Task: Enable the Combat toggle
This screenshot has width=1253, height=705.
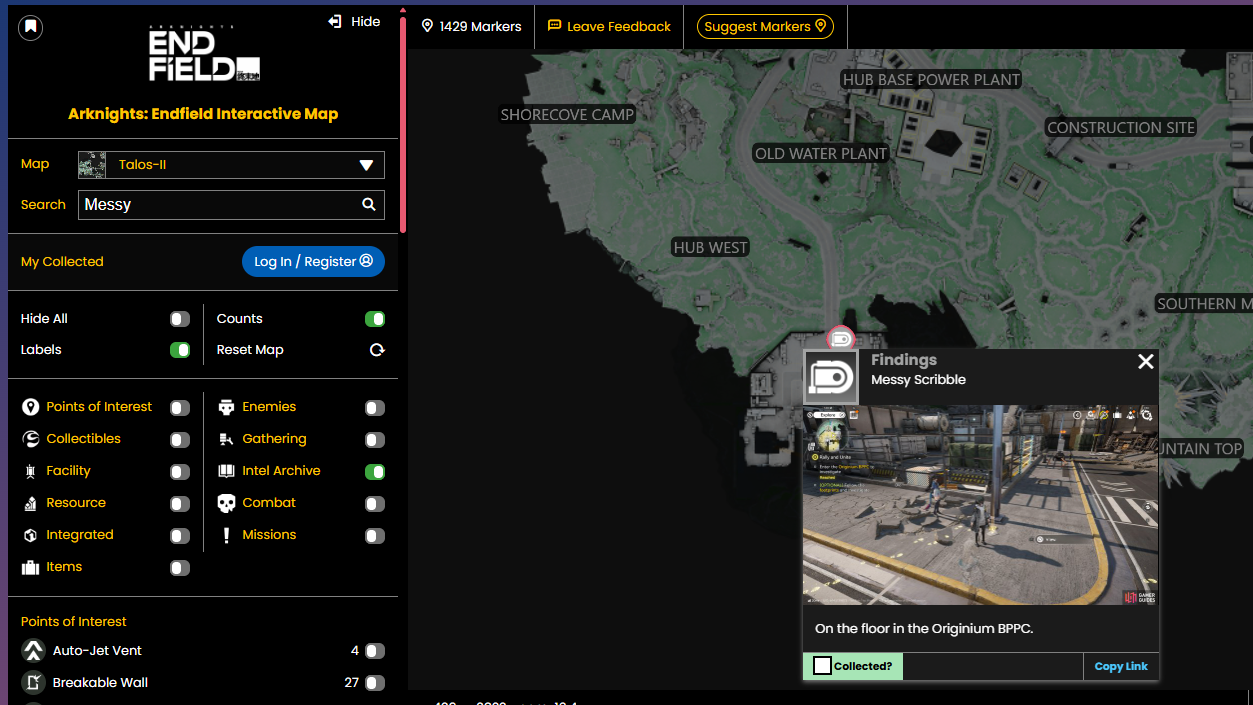Action: (x=375, y=504)
